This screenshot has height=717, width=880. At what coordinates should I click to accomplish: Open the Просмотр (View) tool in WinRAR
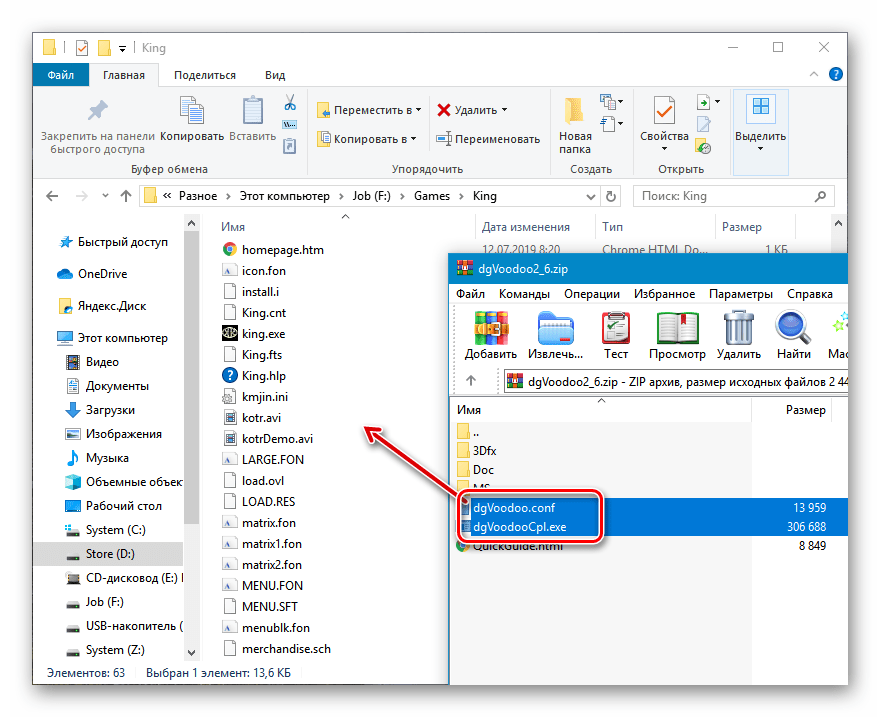pos(677,328)
